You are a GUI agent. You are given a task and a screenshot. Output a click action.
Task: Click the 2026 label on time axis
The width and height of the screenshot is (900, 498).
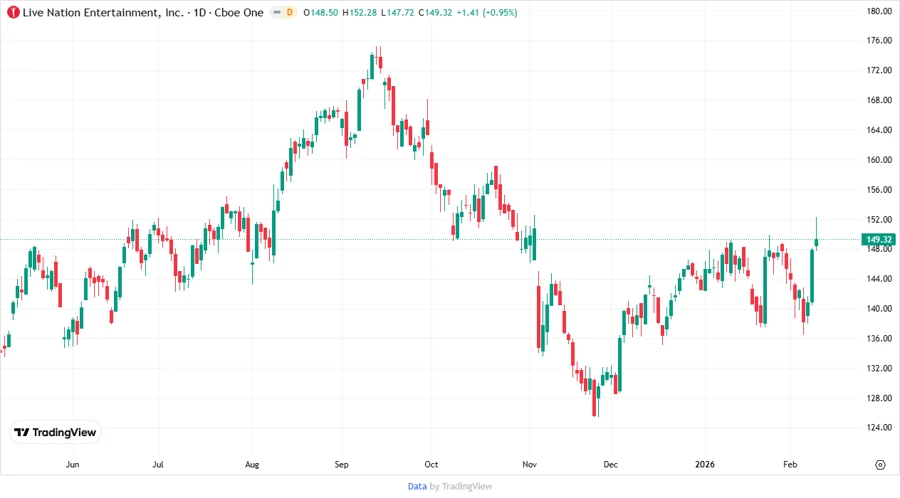[x=705, y=465]
